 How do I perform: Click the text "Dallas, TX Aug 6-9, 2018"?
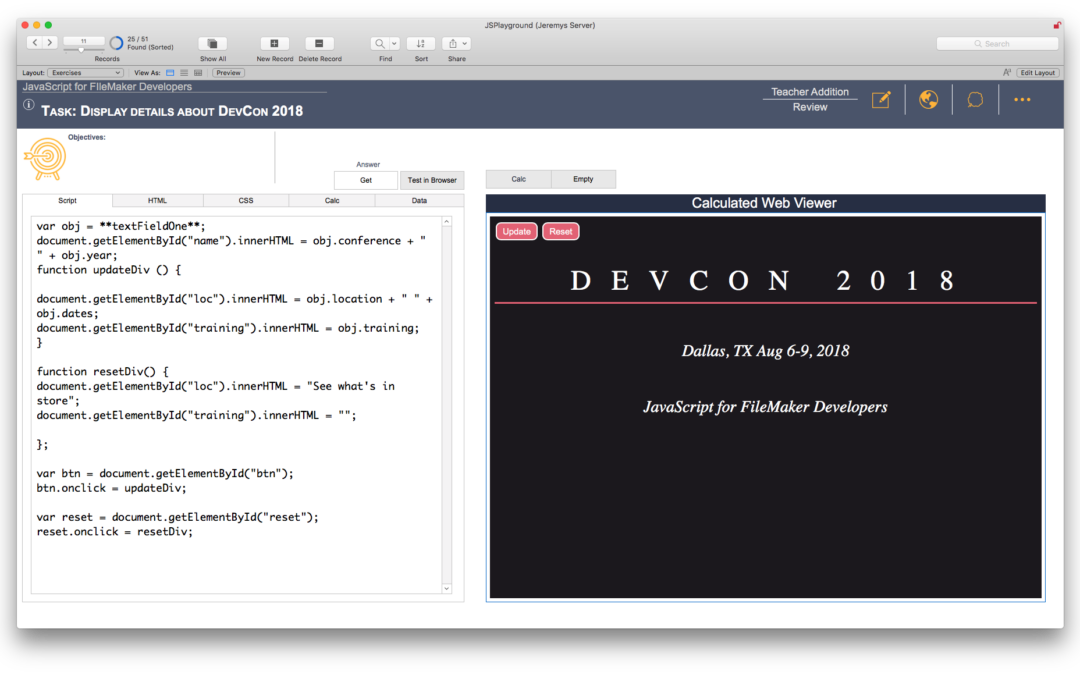click(x=765, y=351)
